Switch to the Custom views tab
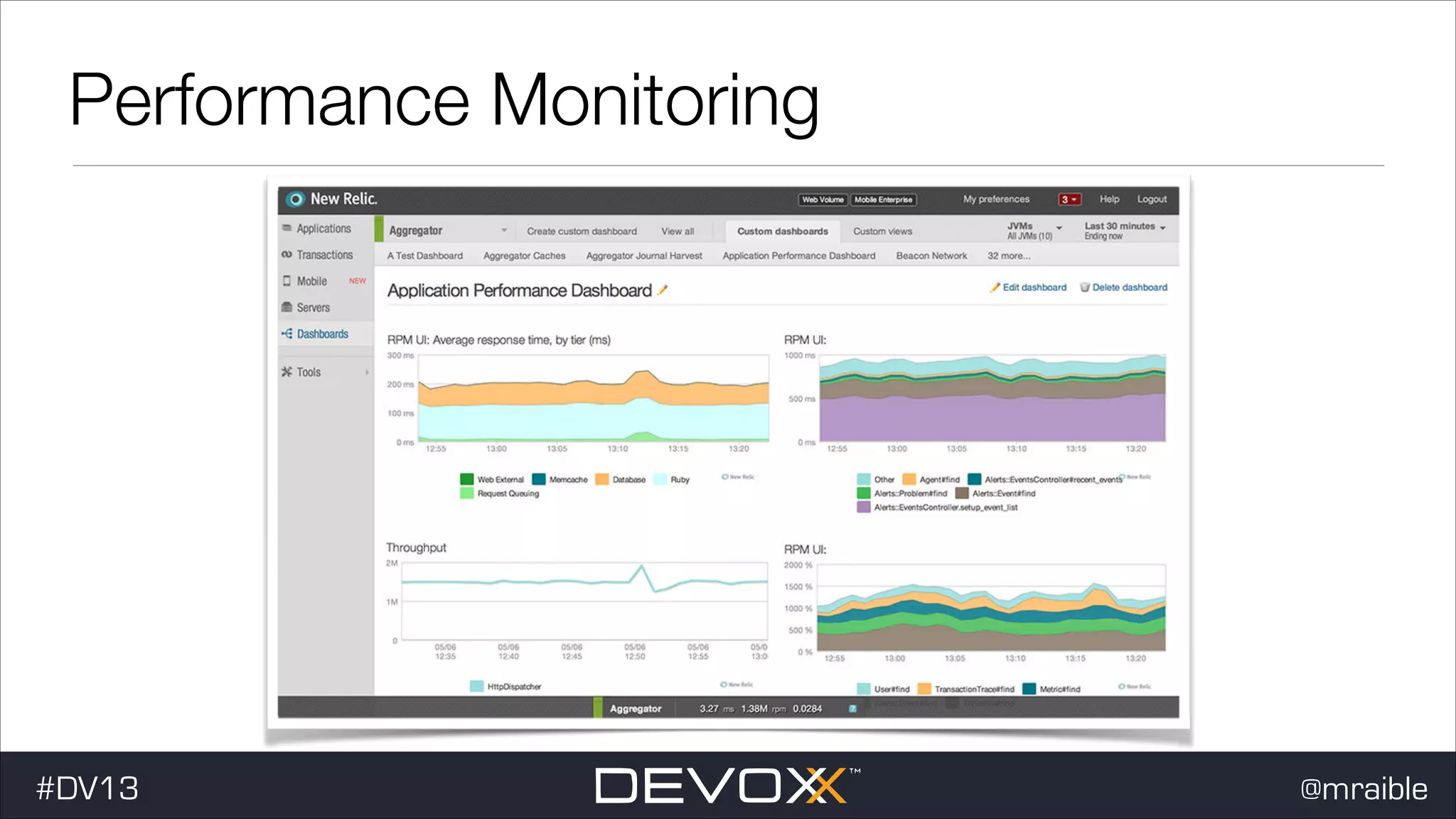This screenshot has height=819, width=1456. tap(882, 231)
